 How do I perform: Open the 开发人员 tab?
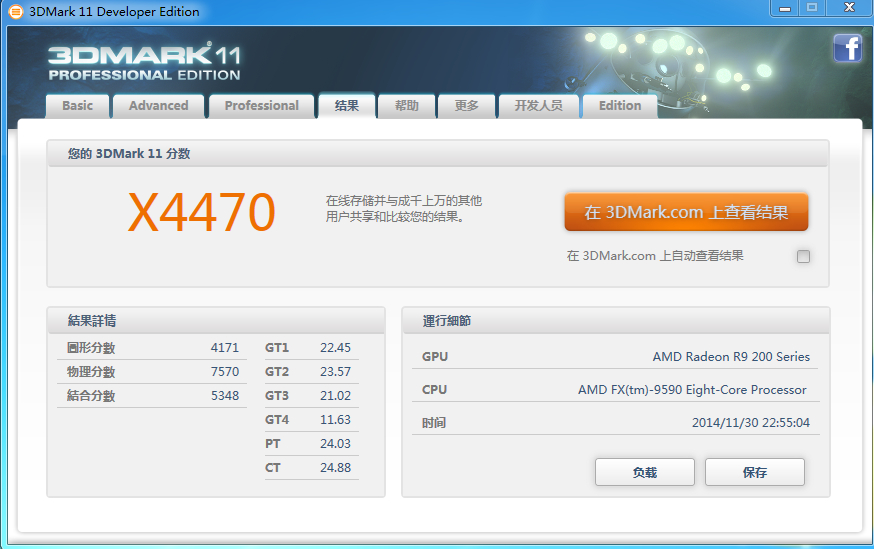[538, 106]
